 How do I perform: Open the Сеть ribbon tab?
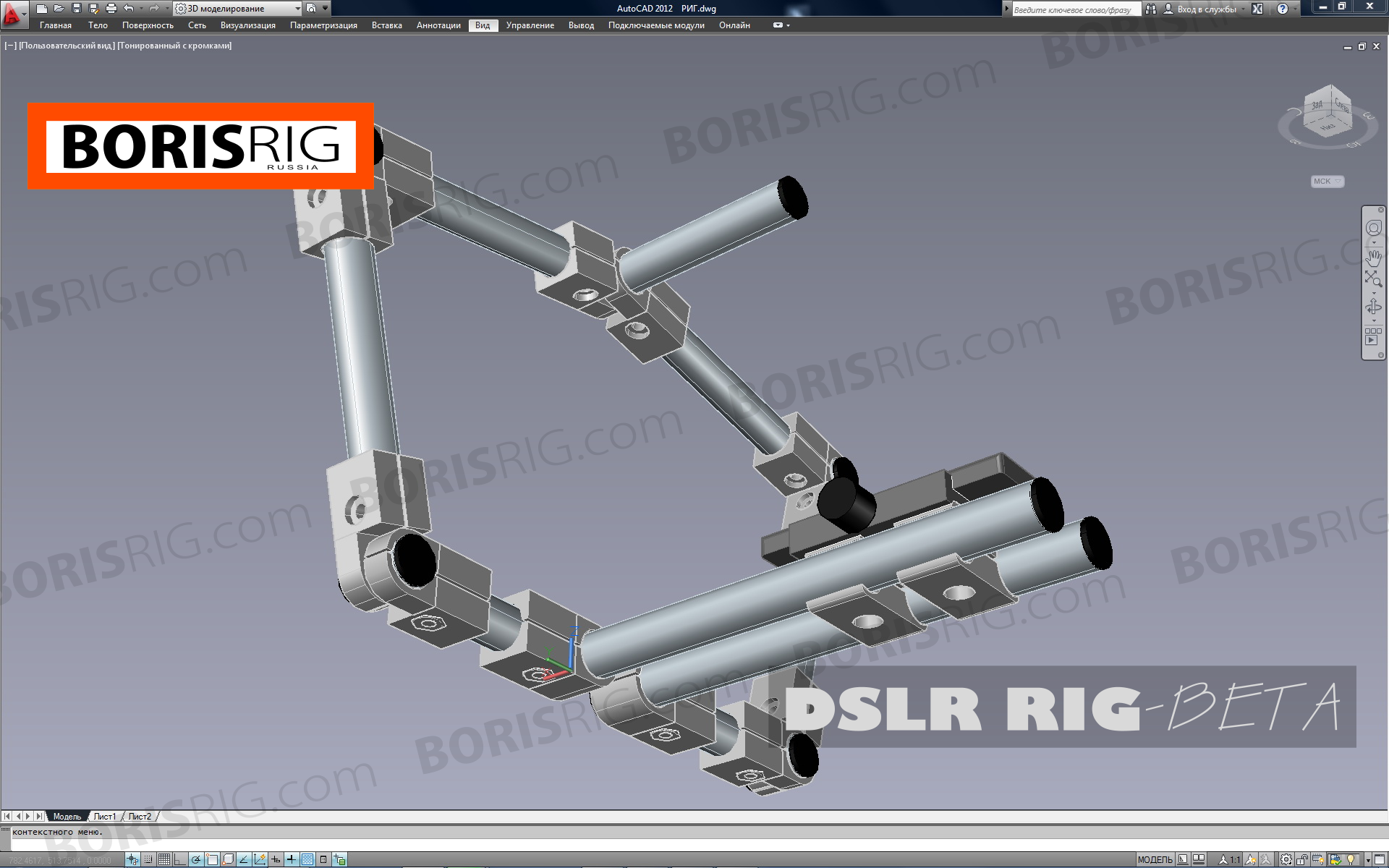click(197, 25)
